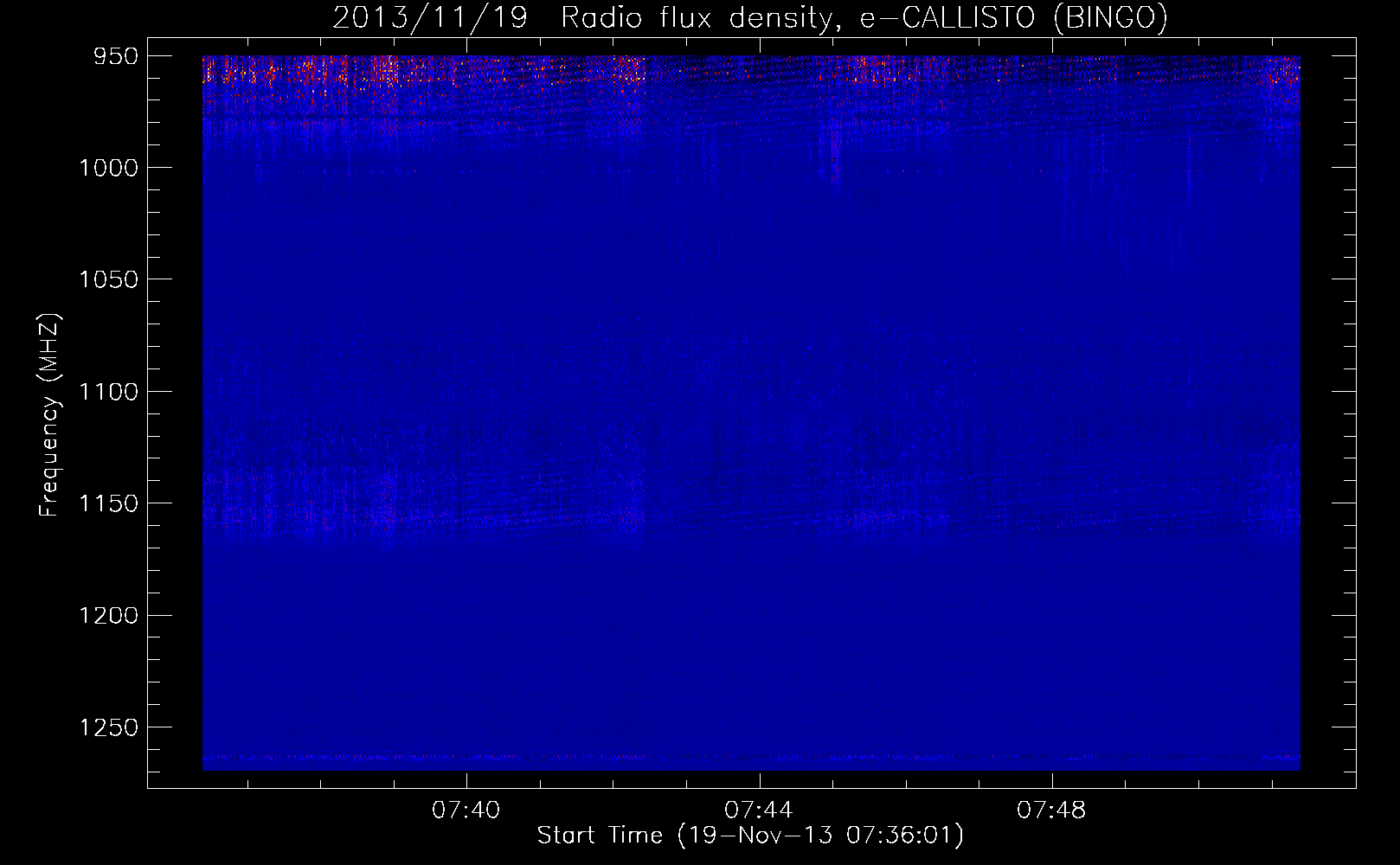
Task: Click the '950' frequency axis label
Action: [116, 56]
